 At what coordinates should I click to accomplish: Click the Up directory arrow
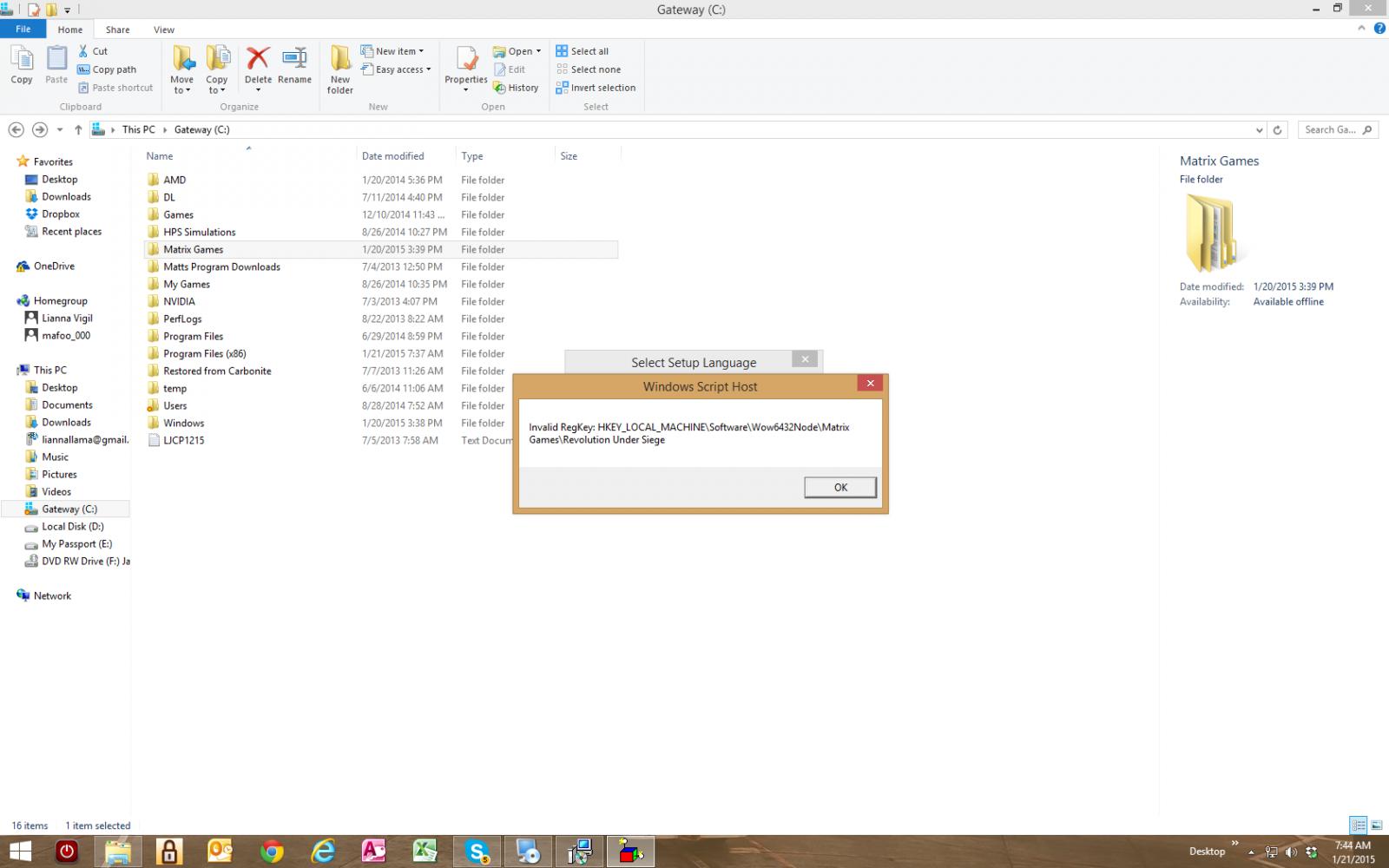click(x=78, y=129)
